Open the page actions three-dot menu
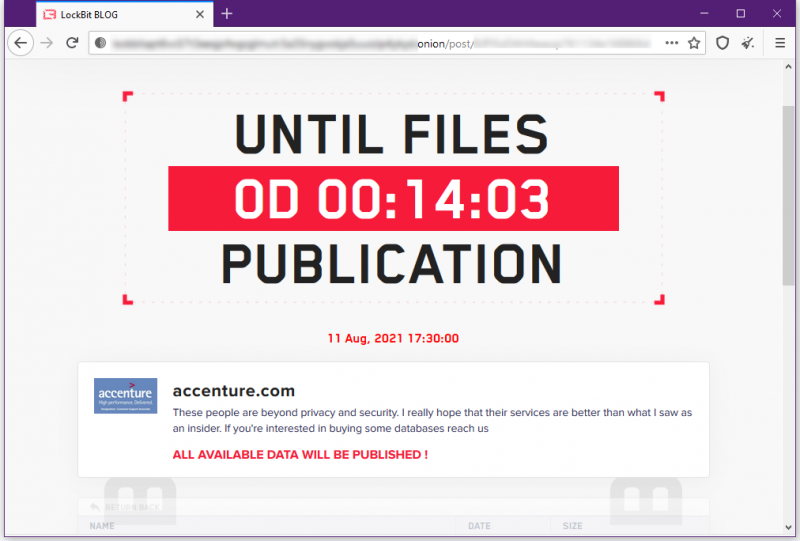Image resolution: width=800 pixels, height=541 pixels. point(671,43)
